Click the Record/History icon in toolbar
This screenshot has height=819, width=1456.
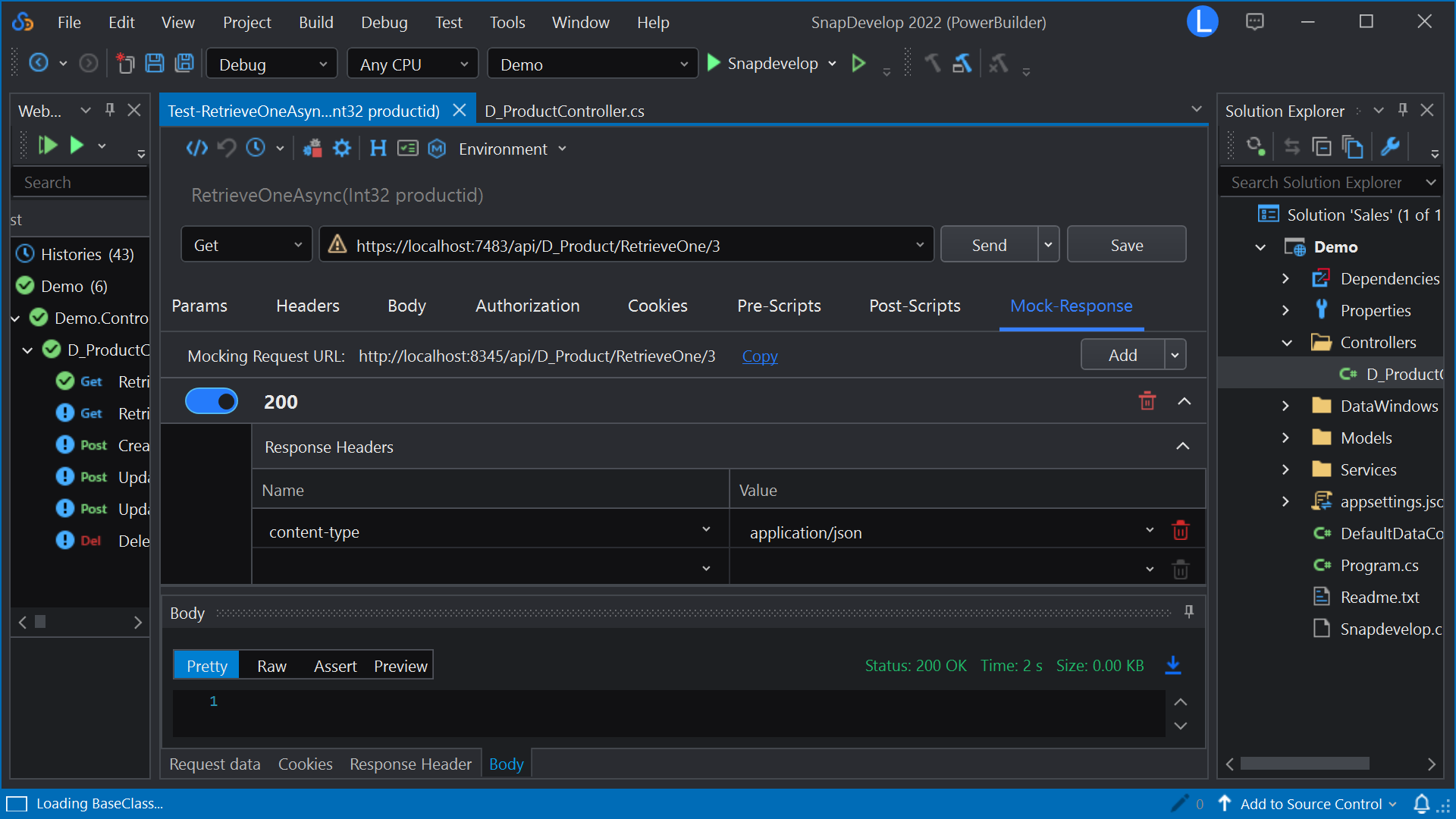pyautogui.click(x=256, y=148)
